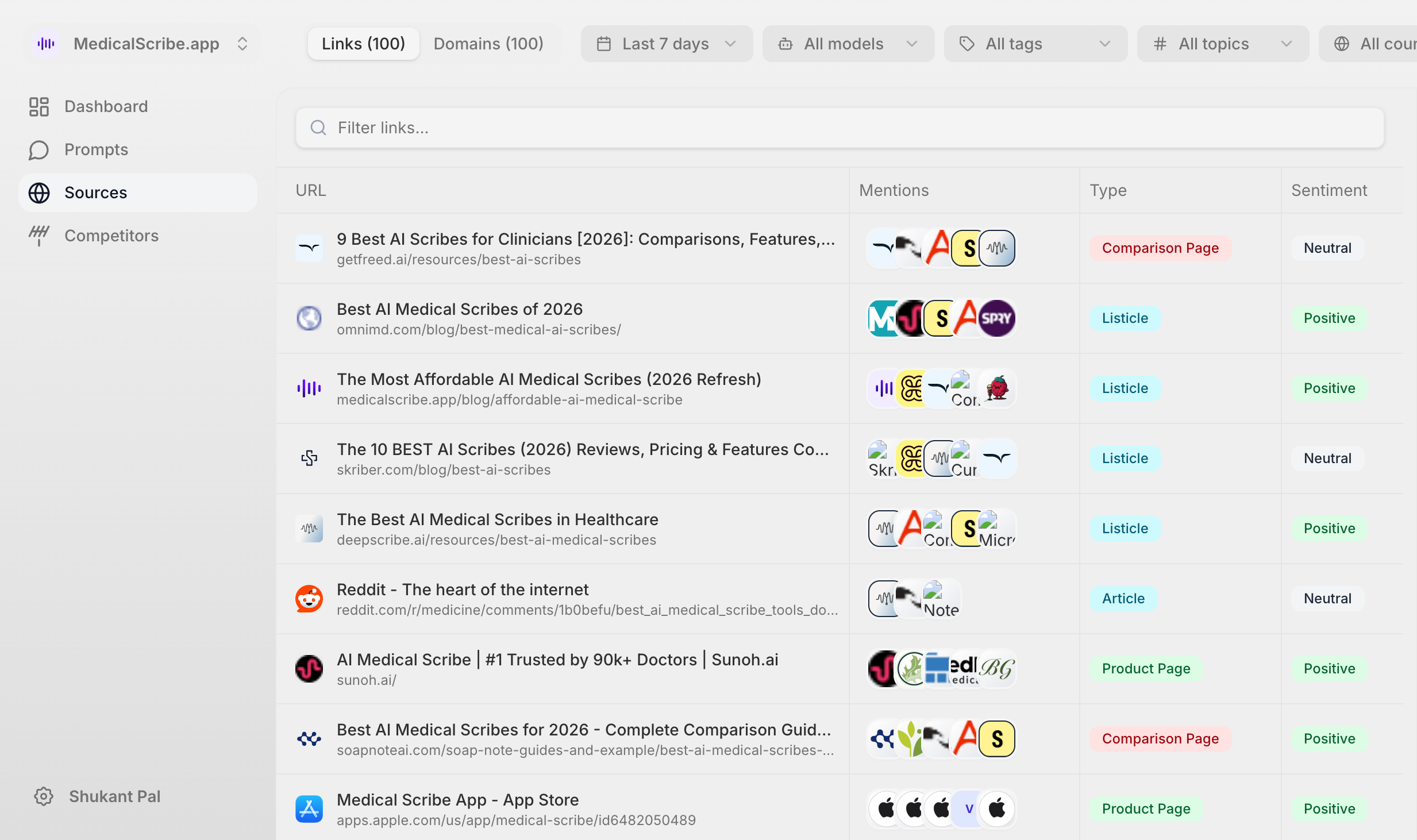Image resolution: width=1417 pixels, height=840 pixels.
Task: Open settings via gear icon near Shukant Pal
Action: coord(43,796)
